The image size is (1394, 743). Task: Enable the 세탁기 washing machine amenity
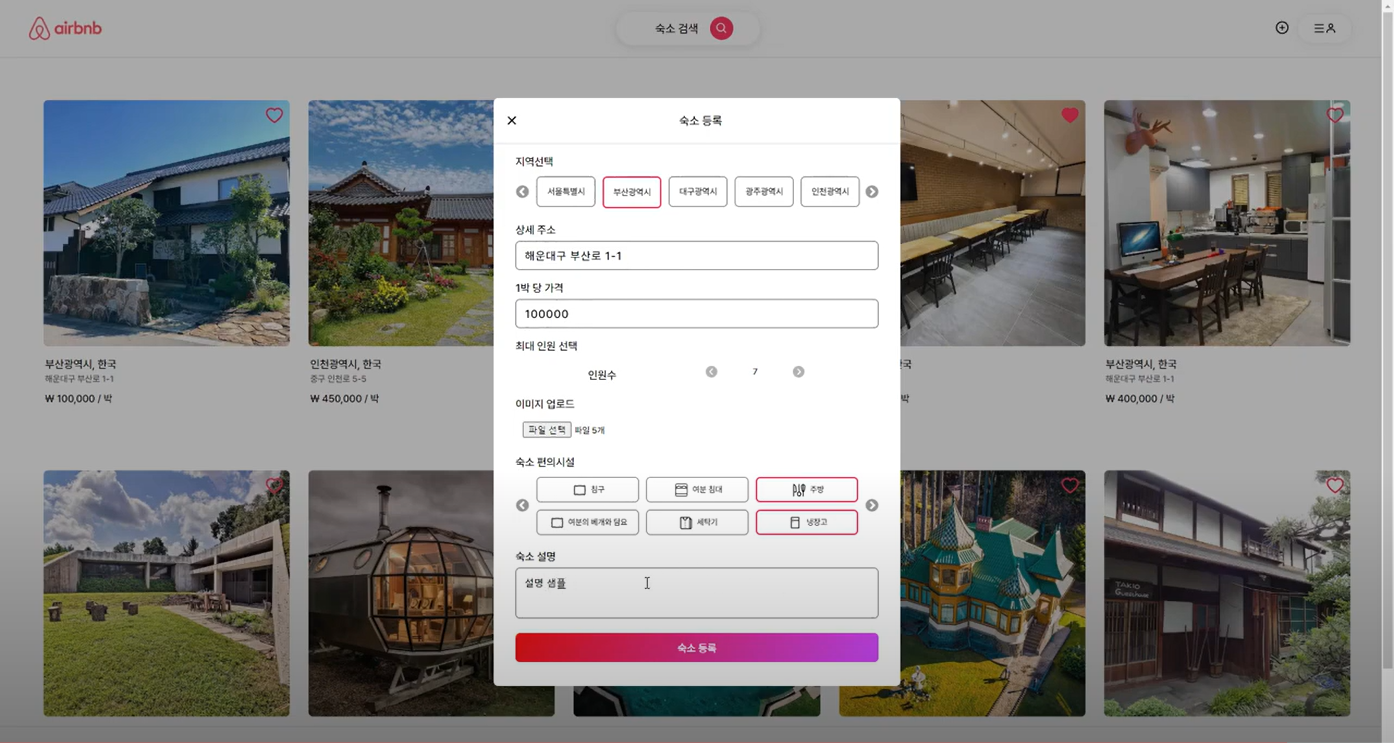click(x=697, y=522)
